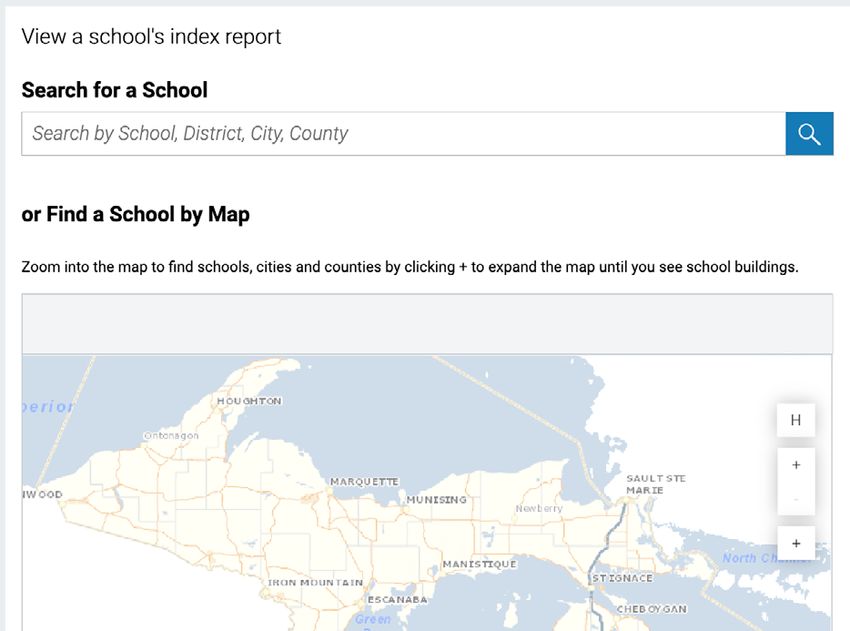The width and height of the screenshot is (850, 631).
Task: Click the Newberry label on map
Action: point(539,508)
